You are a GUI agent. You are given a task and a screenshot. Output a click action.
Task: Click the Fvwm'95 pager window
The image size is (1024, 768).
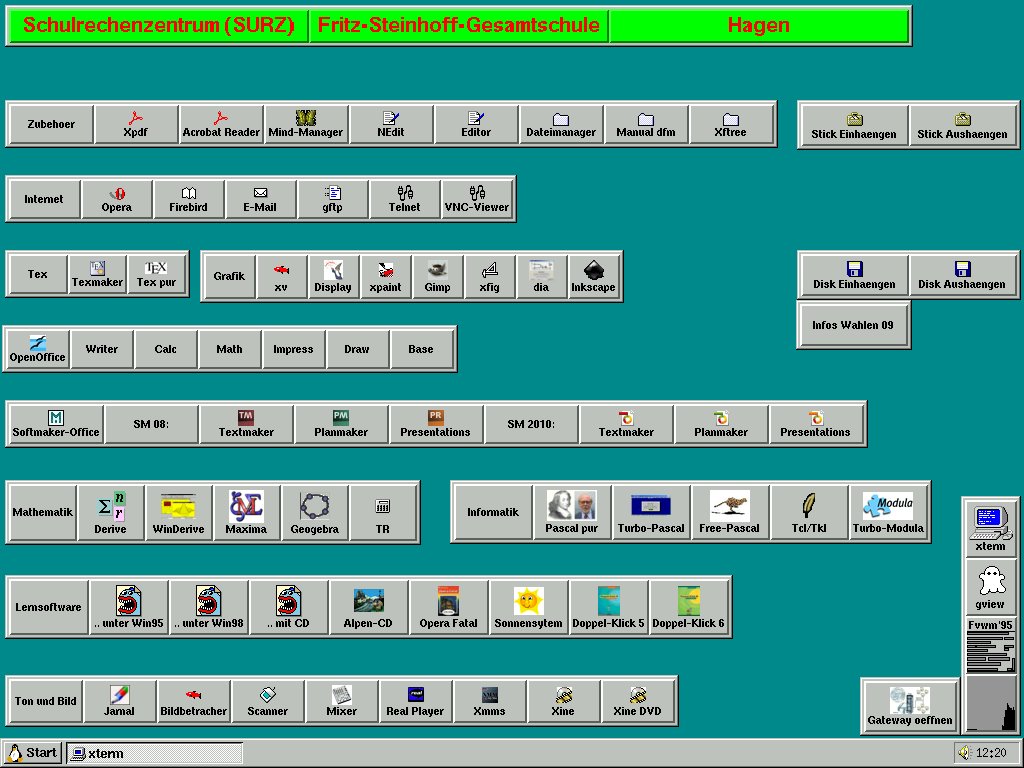pyautogui.click(x=991, y=645)
